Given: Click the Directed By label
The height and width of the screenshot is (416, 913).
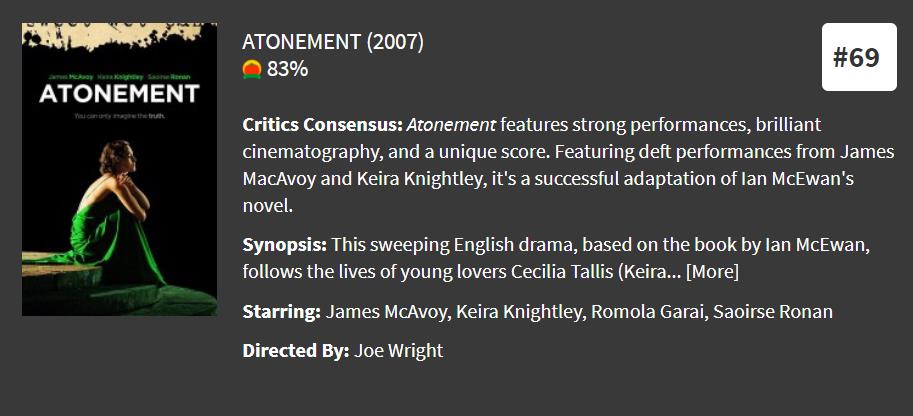Looking at the screenshot, I should tap(295, 350).
